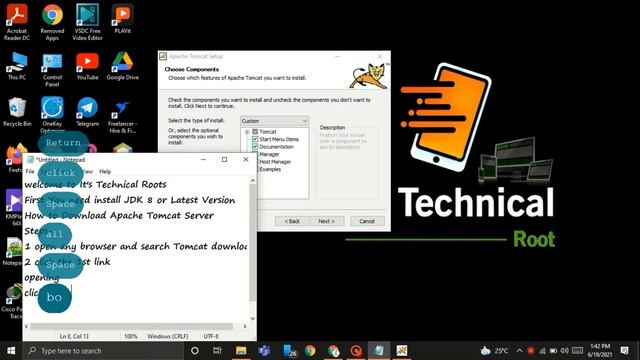This screenshot has width=640, height=360.
Task: Click Notepad's horizontal scrollbar left arrow
Action: (x=27, y=326)
